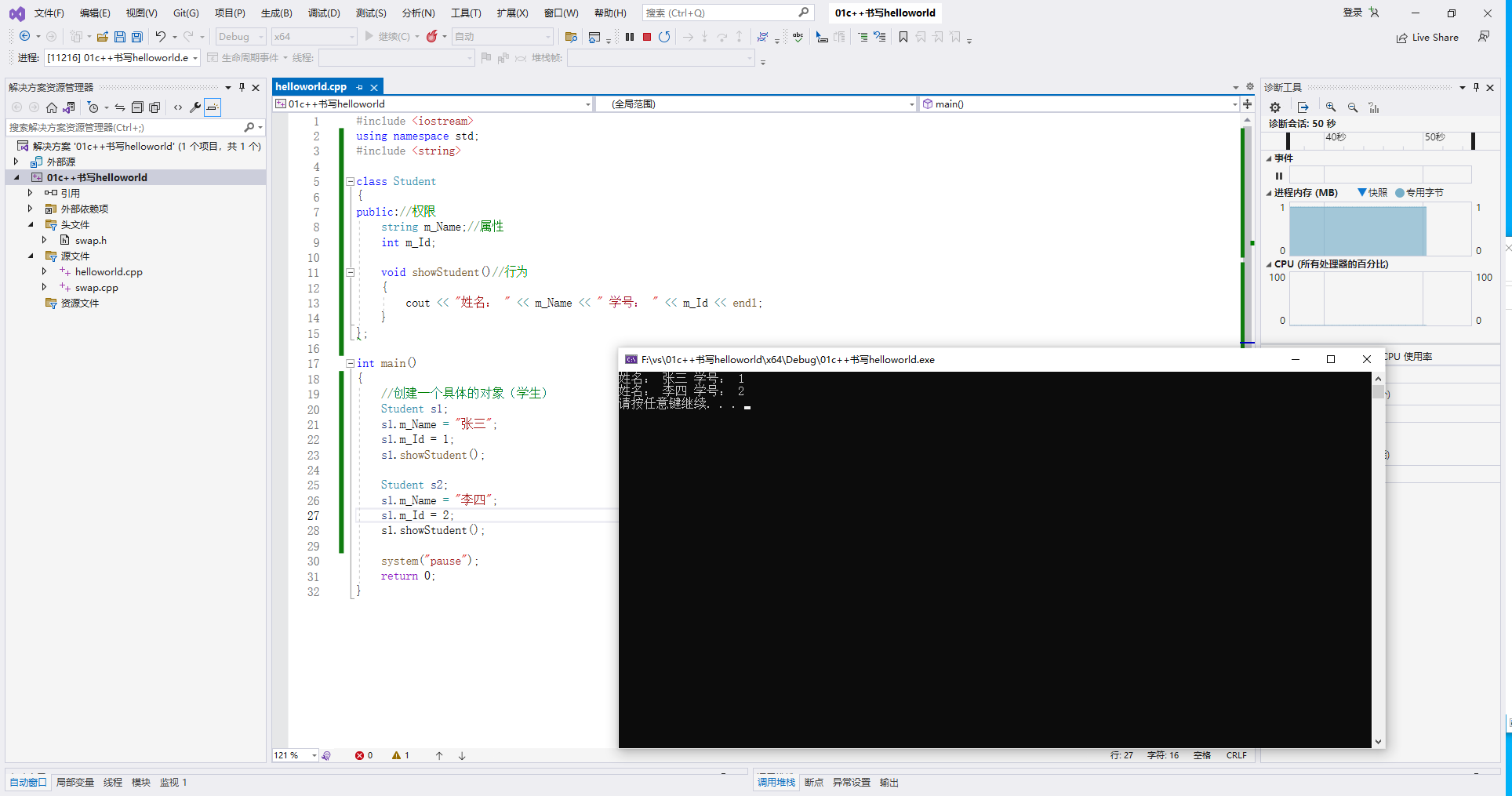Switch to the 输出 tab

click(x=889, y=782)
